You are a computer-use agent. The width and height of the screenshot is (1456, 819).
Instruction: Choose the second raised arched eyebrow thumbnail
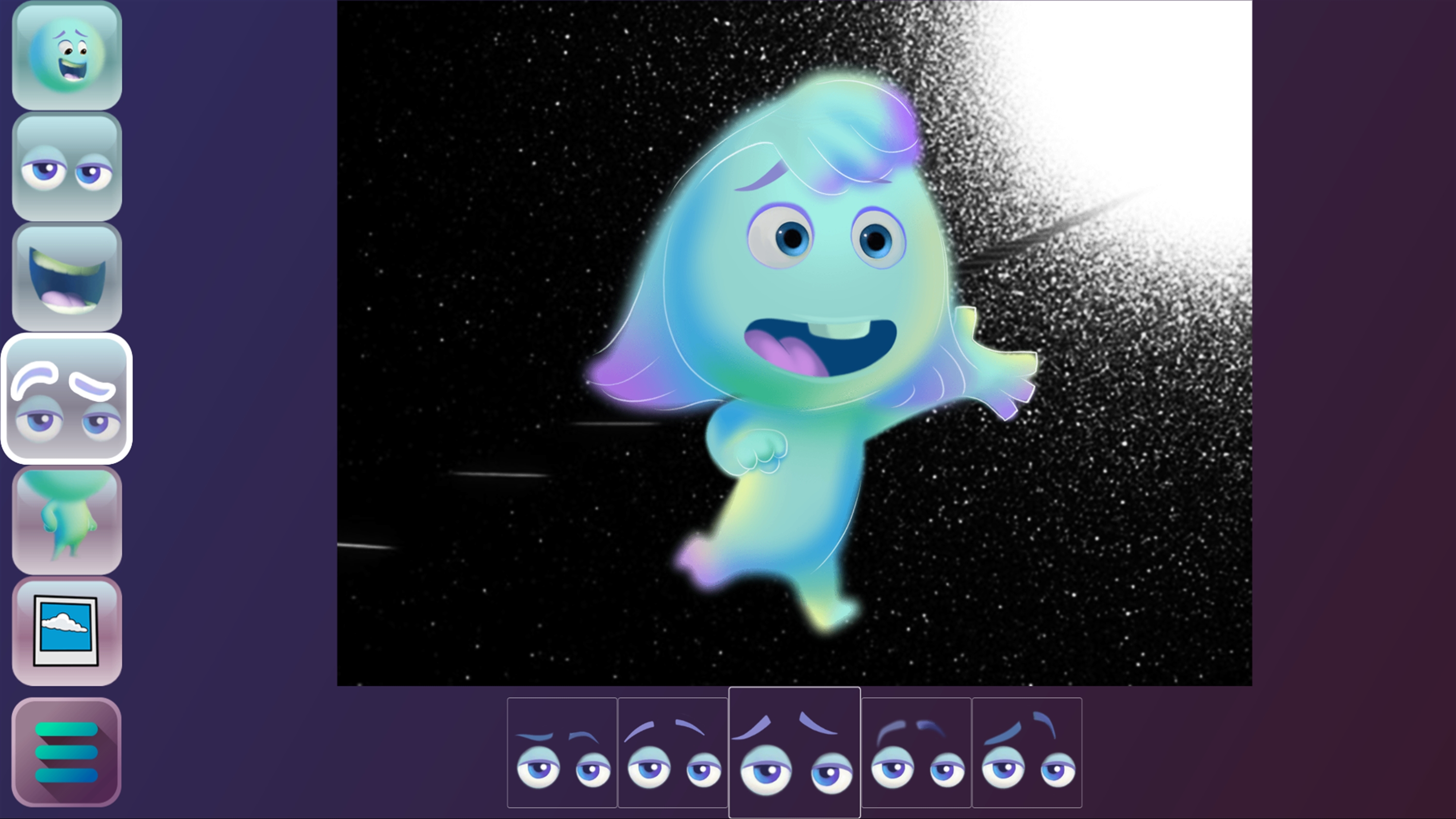click(x=673, y=753)
